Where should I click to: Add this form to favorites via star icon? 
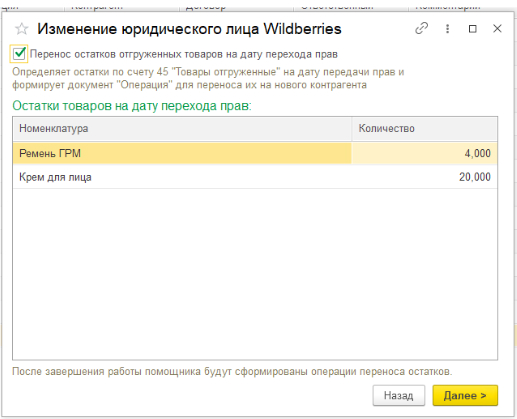[22, 29]
